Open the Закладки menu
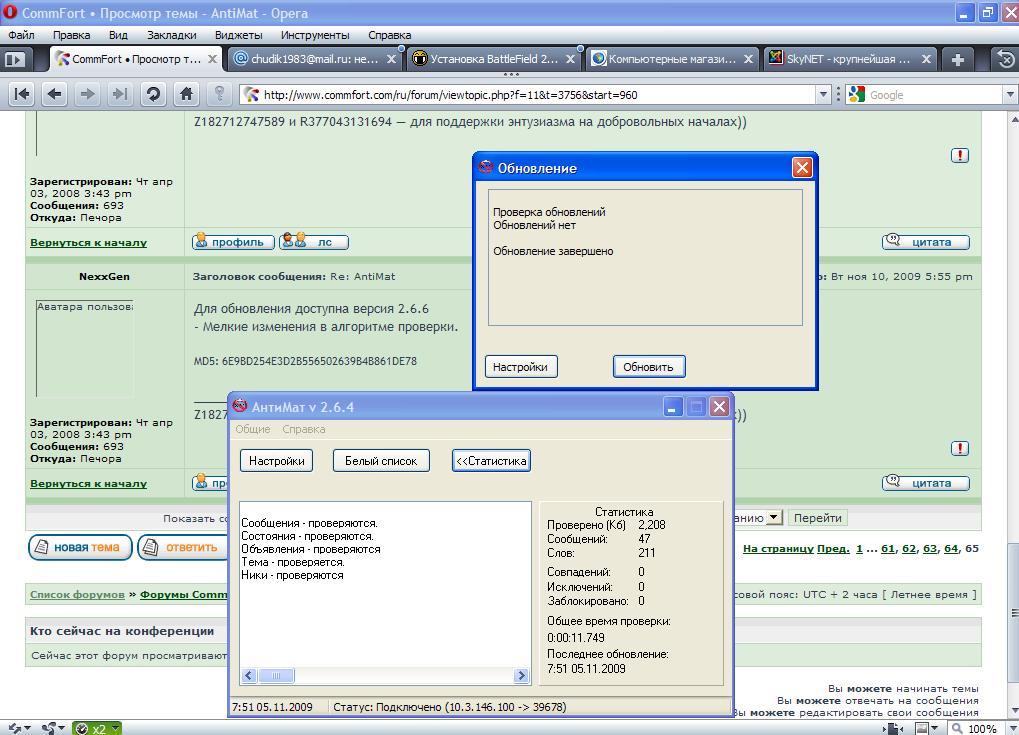 171,35
